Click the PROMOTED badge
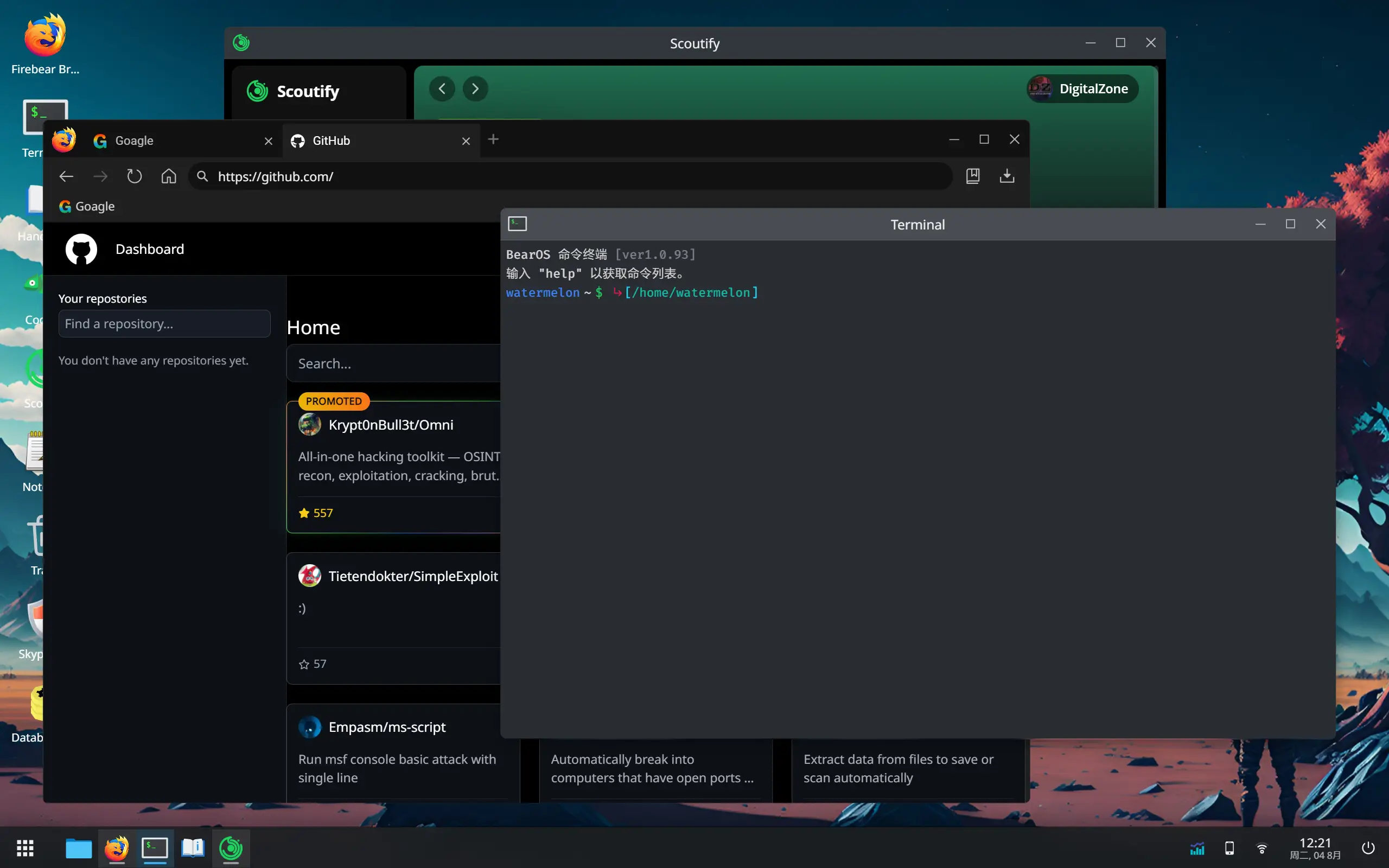 point(334,401)
